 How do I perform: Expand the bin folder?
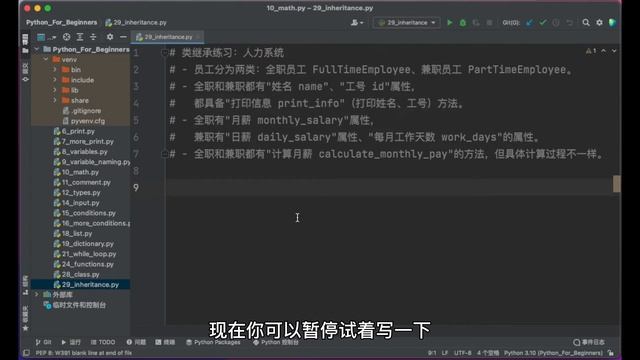(x=55, y=69)
